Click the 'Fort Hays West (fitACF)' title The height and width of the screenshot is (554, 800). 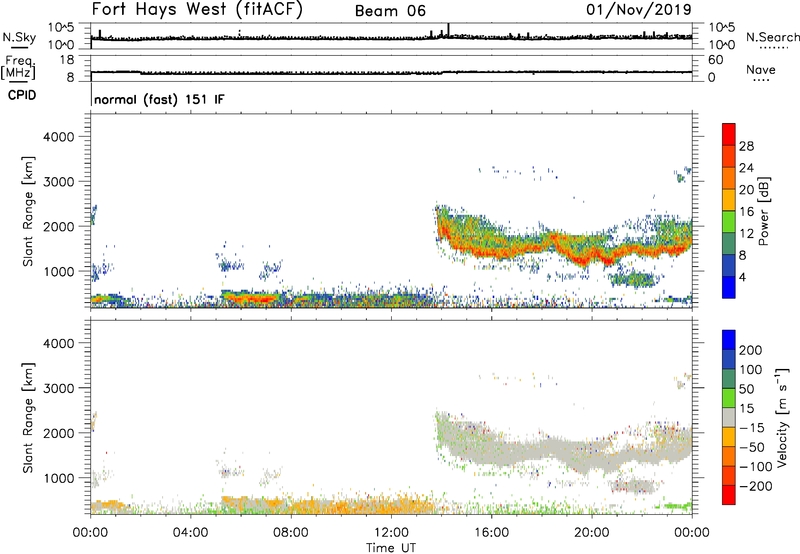[197, 10]
